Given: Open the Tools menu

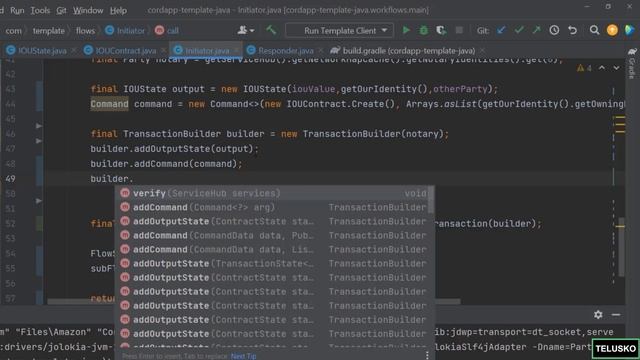Looking at the screenshot, I should point(40,10).
